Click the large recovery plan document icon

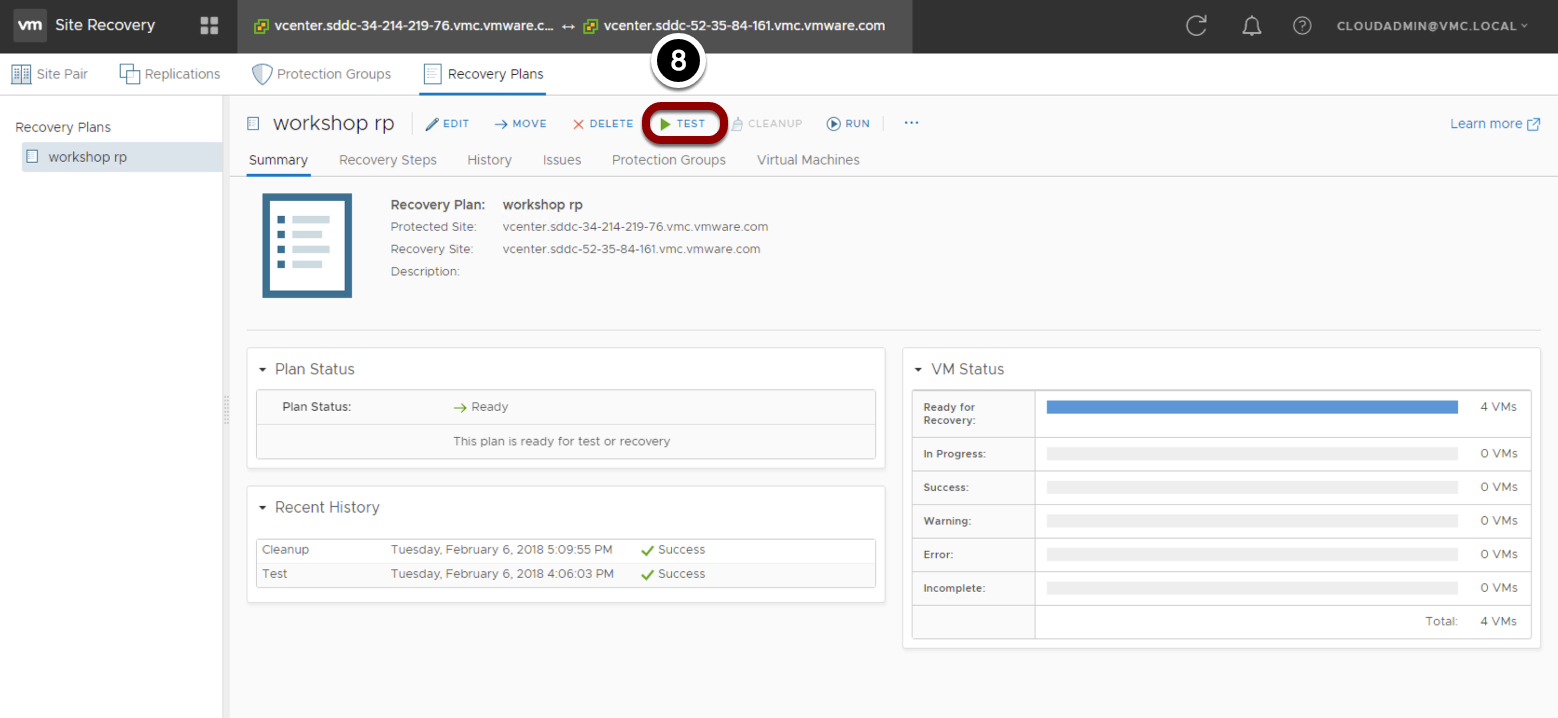[307, 245]
